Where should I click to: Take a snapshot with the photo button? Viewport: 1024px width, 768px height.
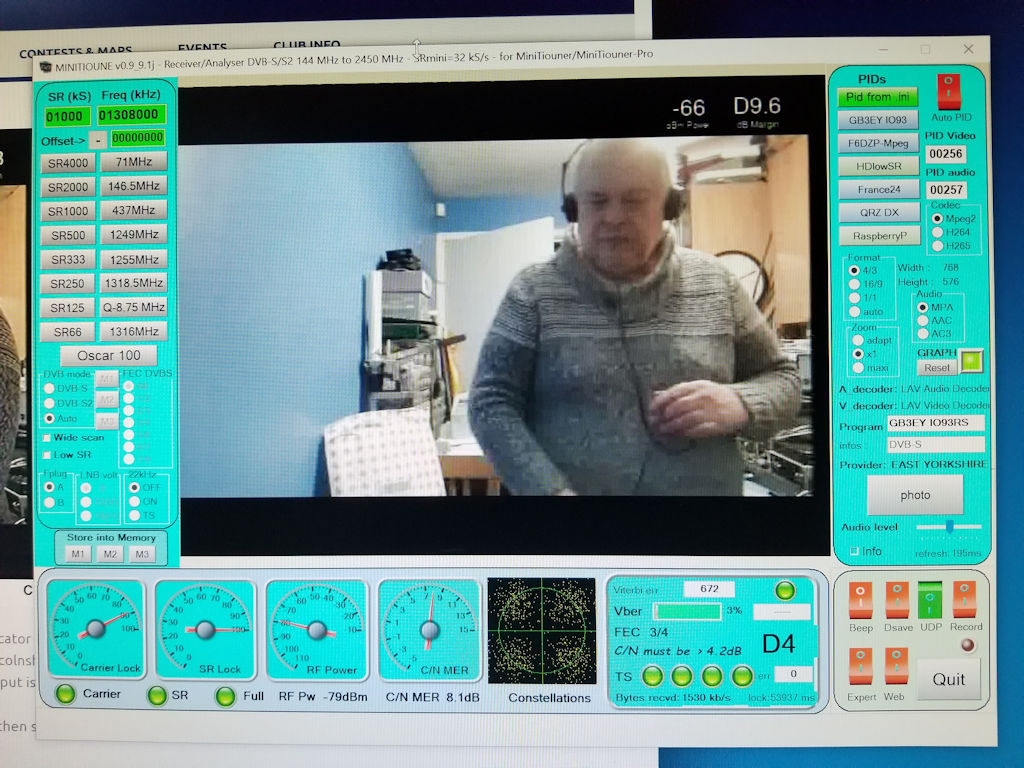pos(915,495)
